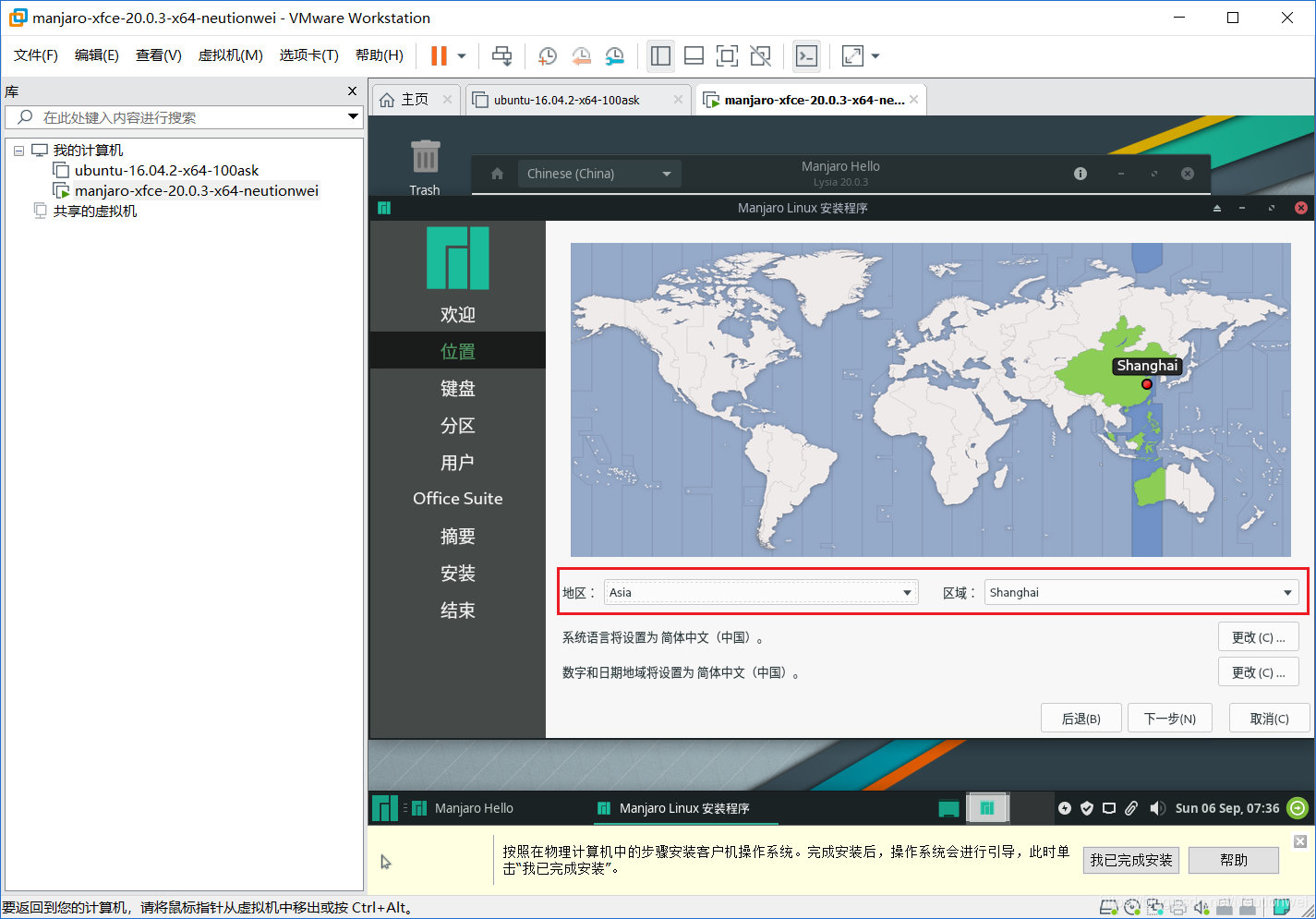Open the 虚拟机(M) menu
Screen dimensions: 1316x919
(231, 55)
